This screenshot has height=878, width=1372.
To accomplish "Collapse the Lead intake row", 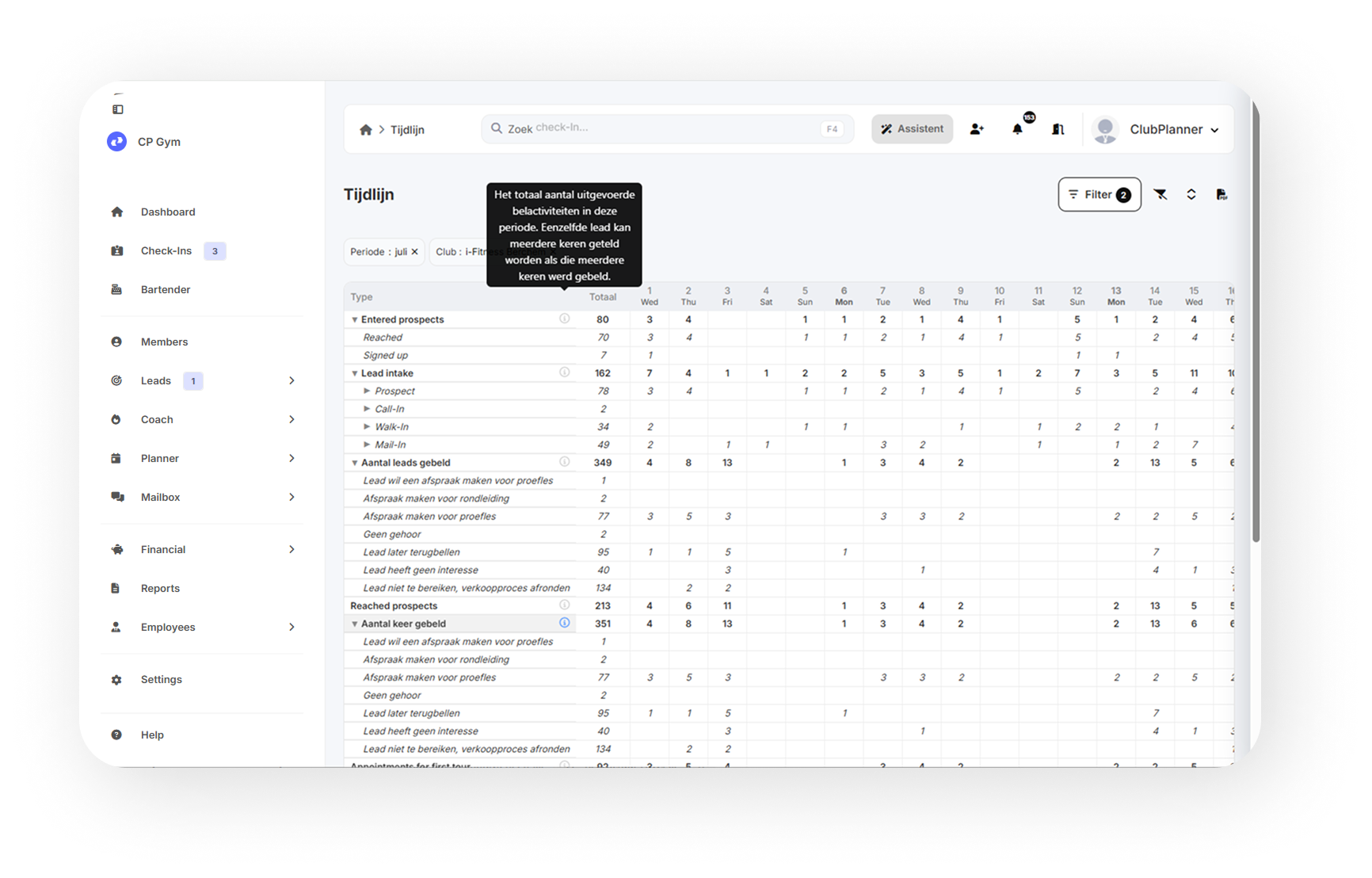I will point(354,373).
